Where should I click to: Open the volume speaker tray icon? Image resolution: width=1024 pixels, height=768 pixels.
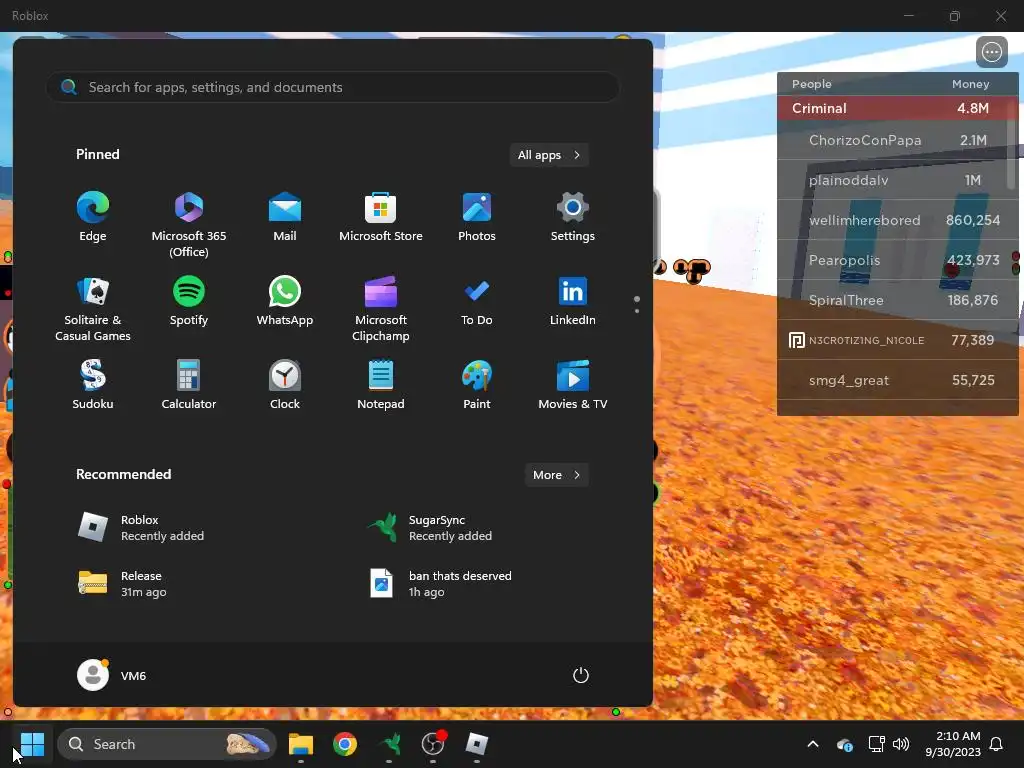901,744
